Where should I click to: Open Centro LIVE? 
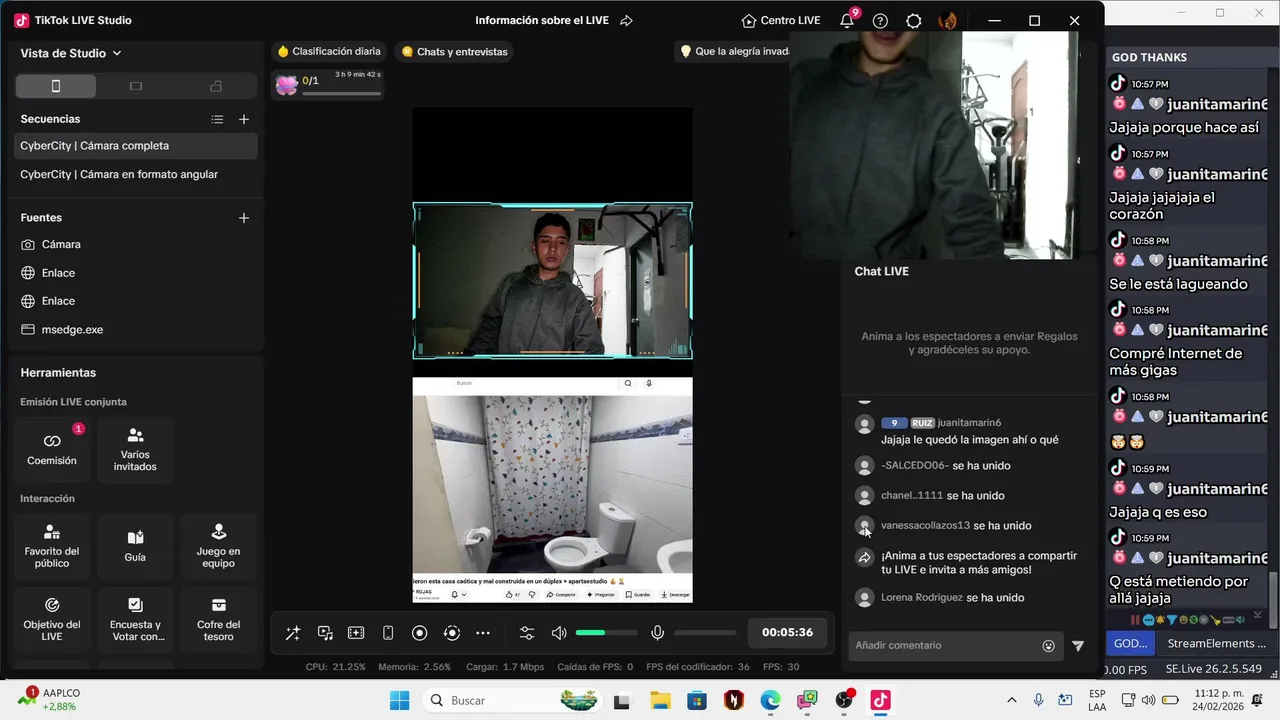[x=781, y=21]
